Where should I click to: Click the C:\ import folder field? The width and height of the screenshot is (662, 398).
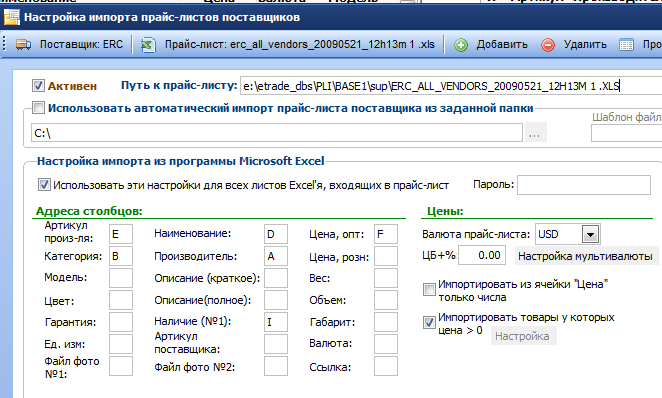point(277,133)
